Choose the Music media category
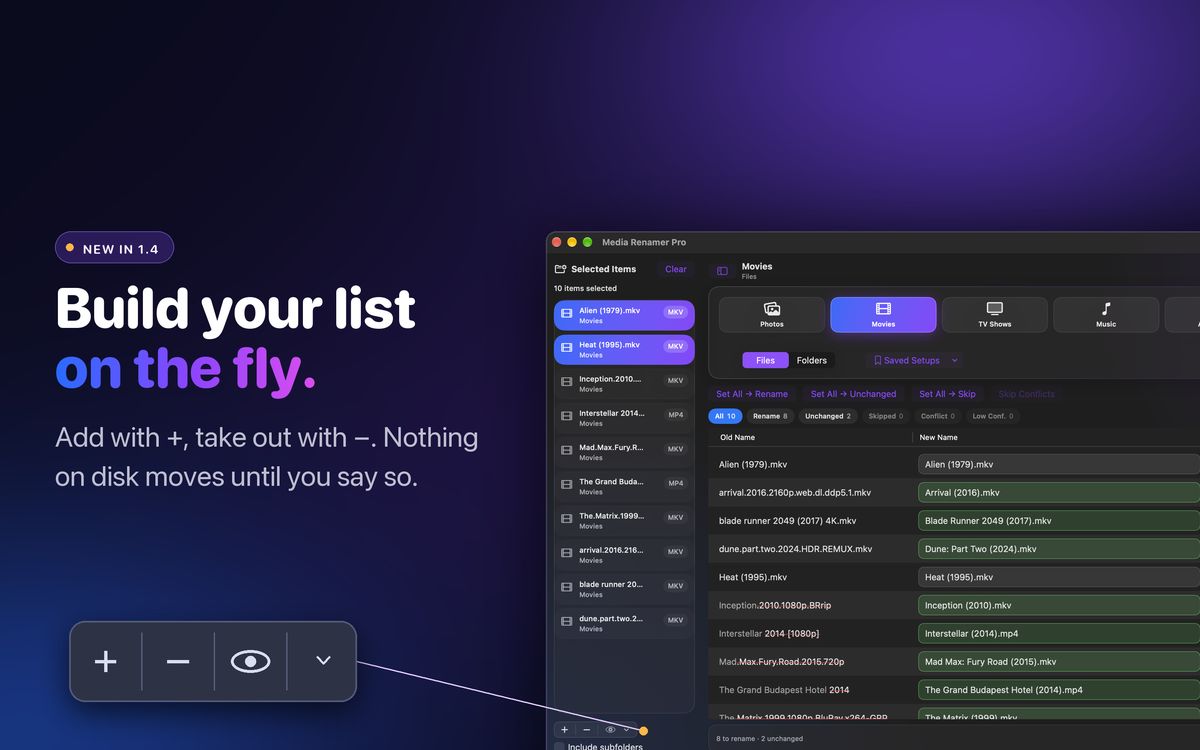The height and width of the screenshot is (750, 1200). pos(1106,315)
